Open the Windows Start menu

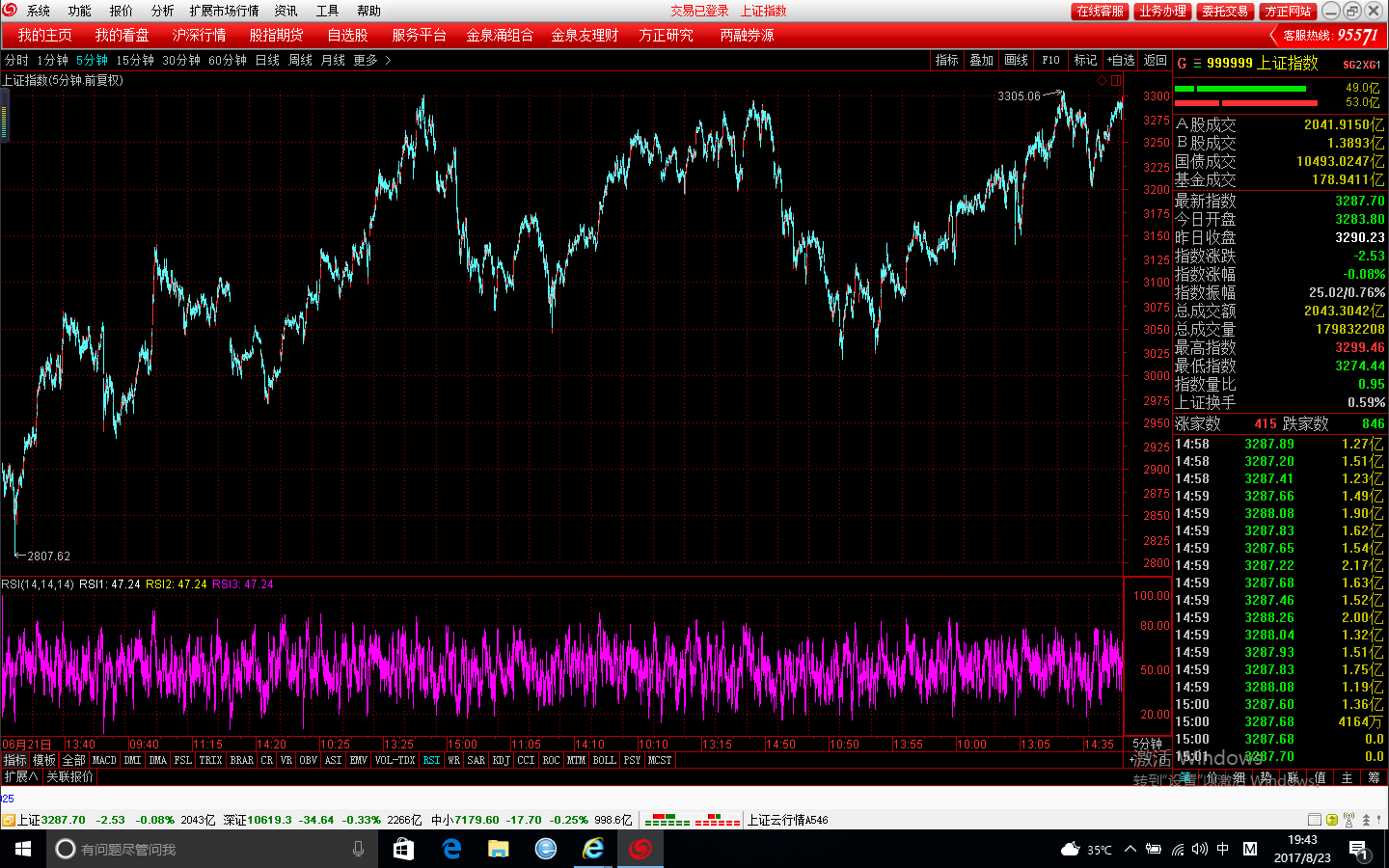pyautogui.click(x=23, y=849)
